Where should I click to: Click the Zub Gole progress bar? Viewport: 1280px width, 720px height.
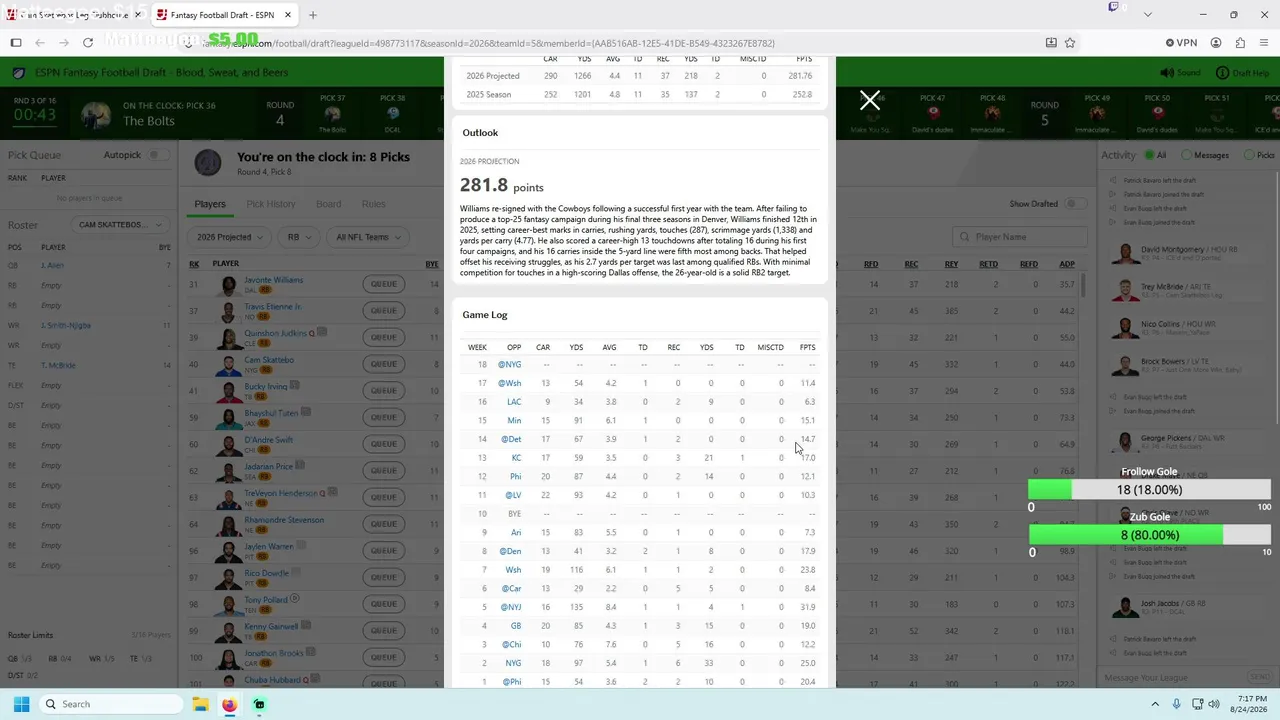1150,535
